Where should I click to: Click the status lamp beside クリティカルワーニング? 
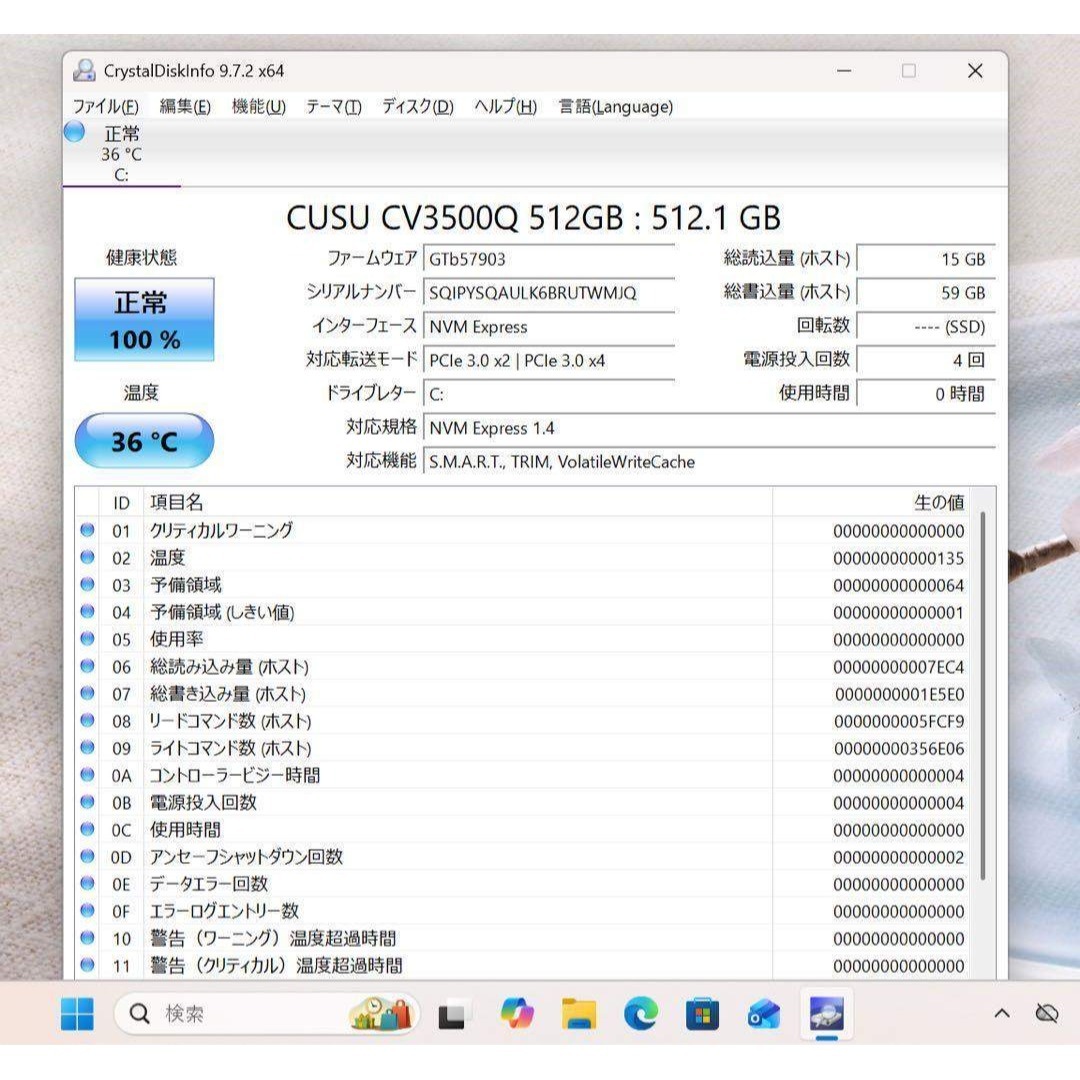(x=88, y=530)
